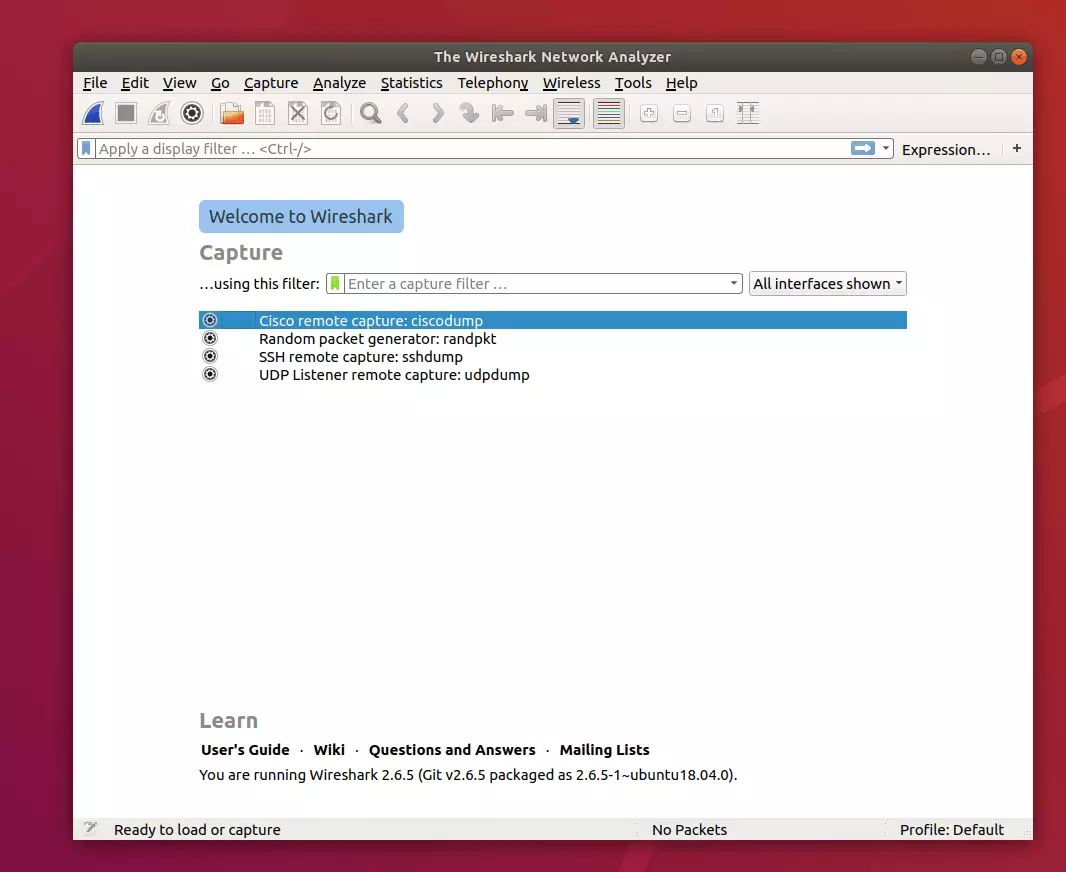Click Ready to load or capture status
The height and width of the screenshot is (872, 1066).
[x=197, y=830]
